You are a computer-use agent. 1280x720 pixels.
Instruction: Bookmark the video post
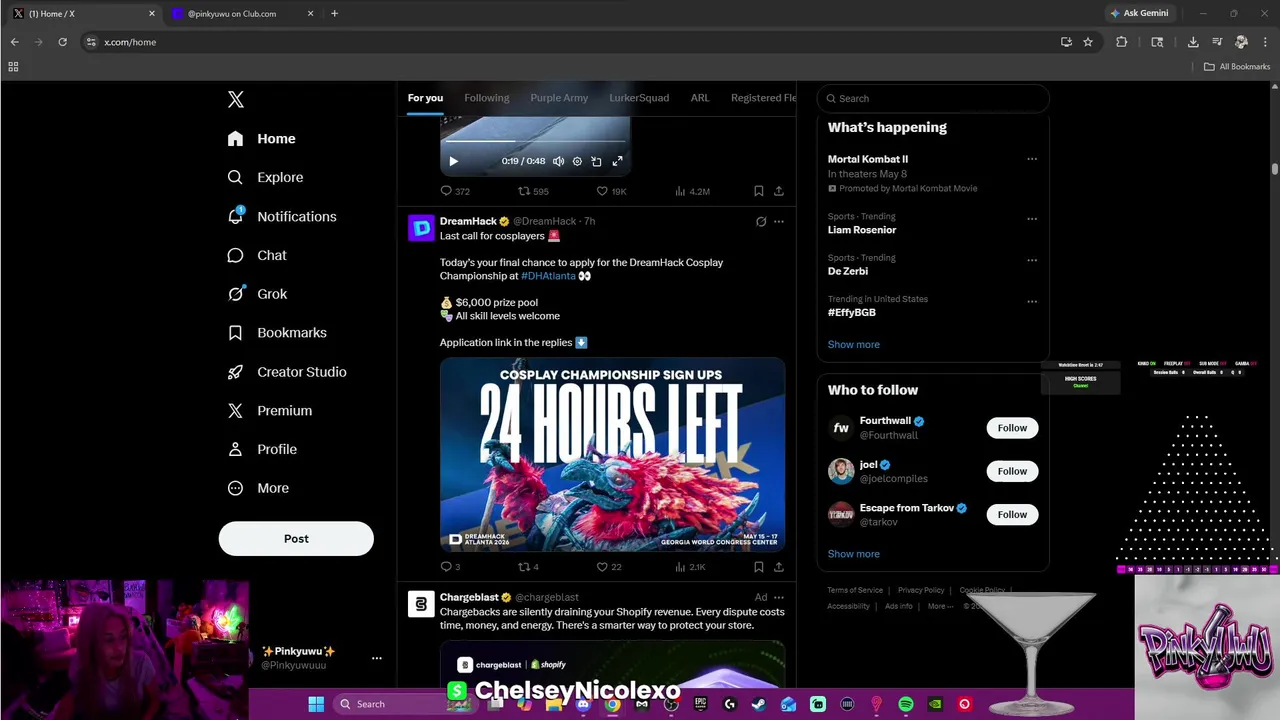click(759, 191)
